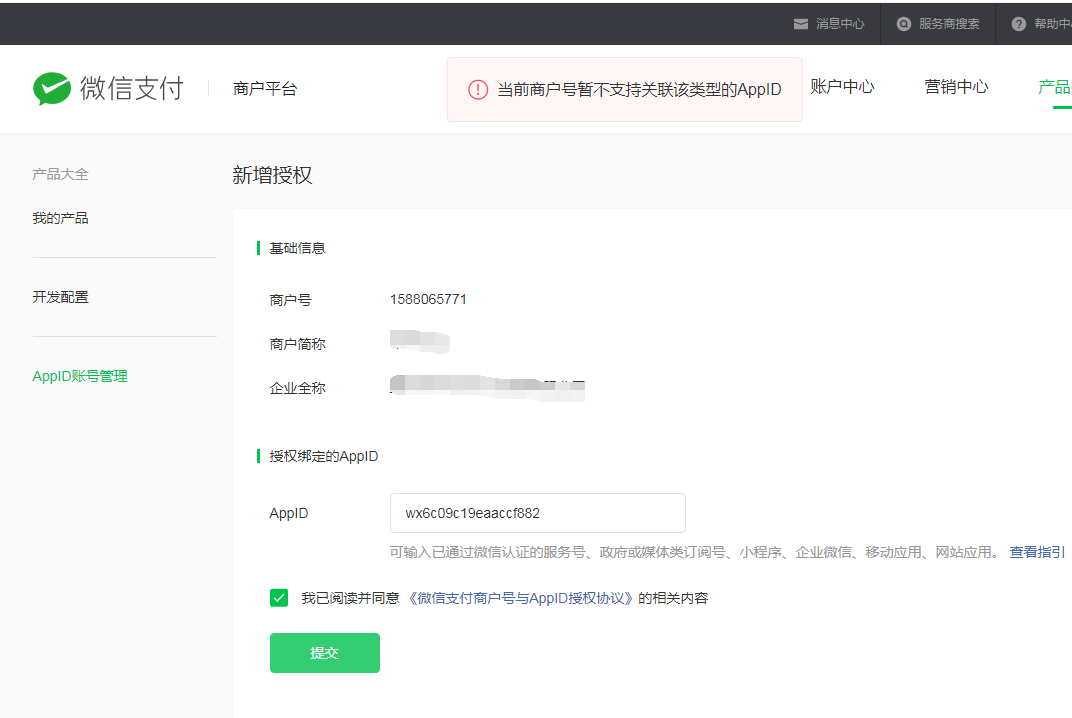The width and height of the screenshot is (1072, 718).
Task: Switch to 产品 tab
Action: point(1054,87)
